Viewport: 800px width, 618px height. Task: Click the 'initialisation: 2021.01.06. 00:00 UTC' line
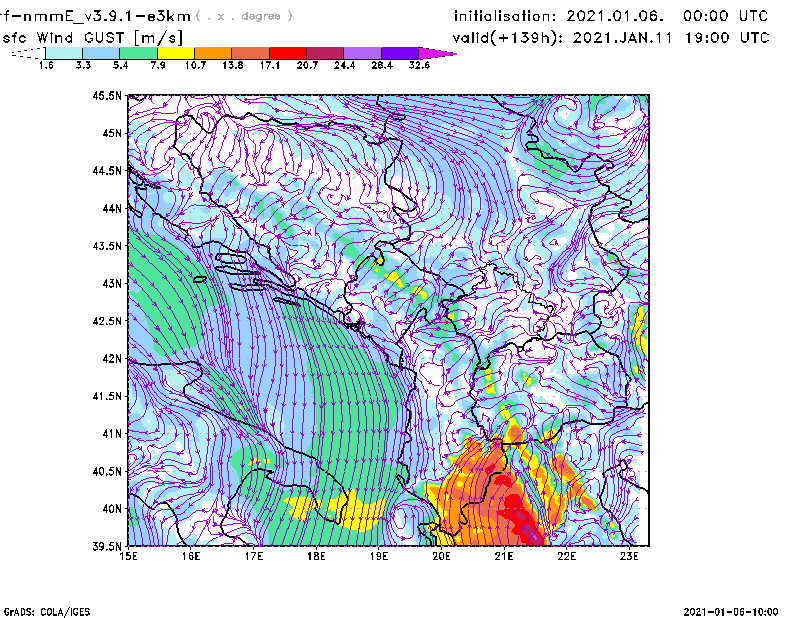(611, 16)
